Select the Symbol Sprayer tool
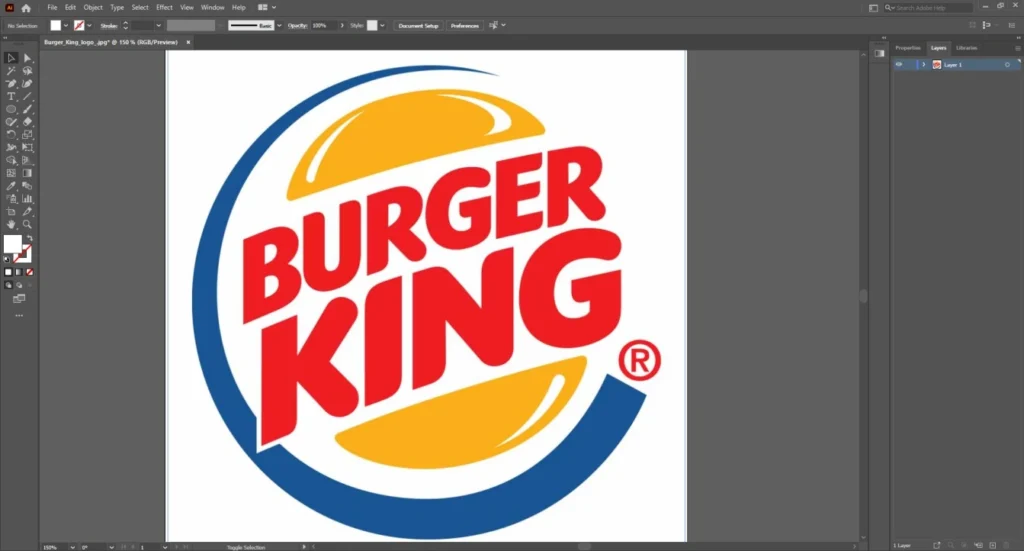This screenshot has height=551, width=1024. tap(11, 198)
